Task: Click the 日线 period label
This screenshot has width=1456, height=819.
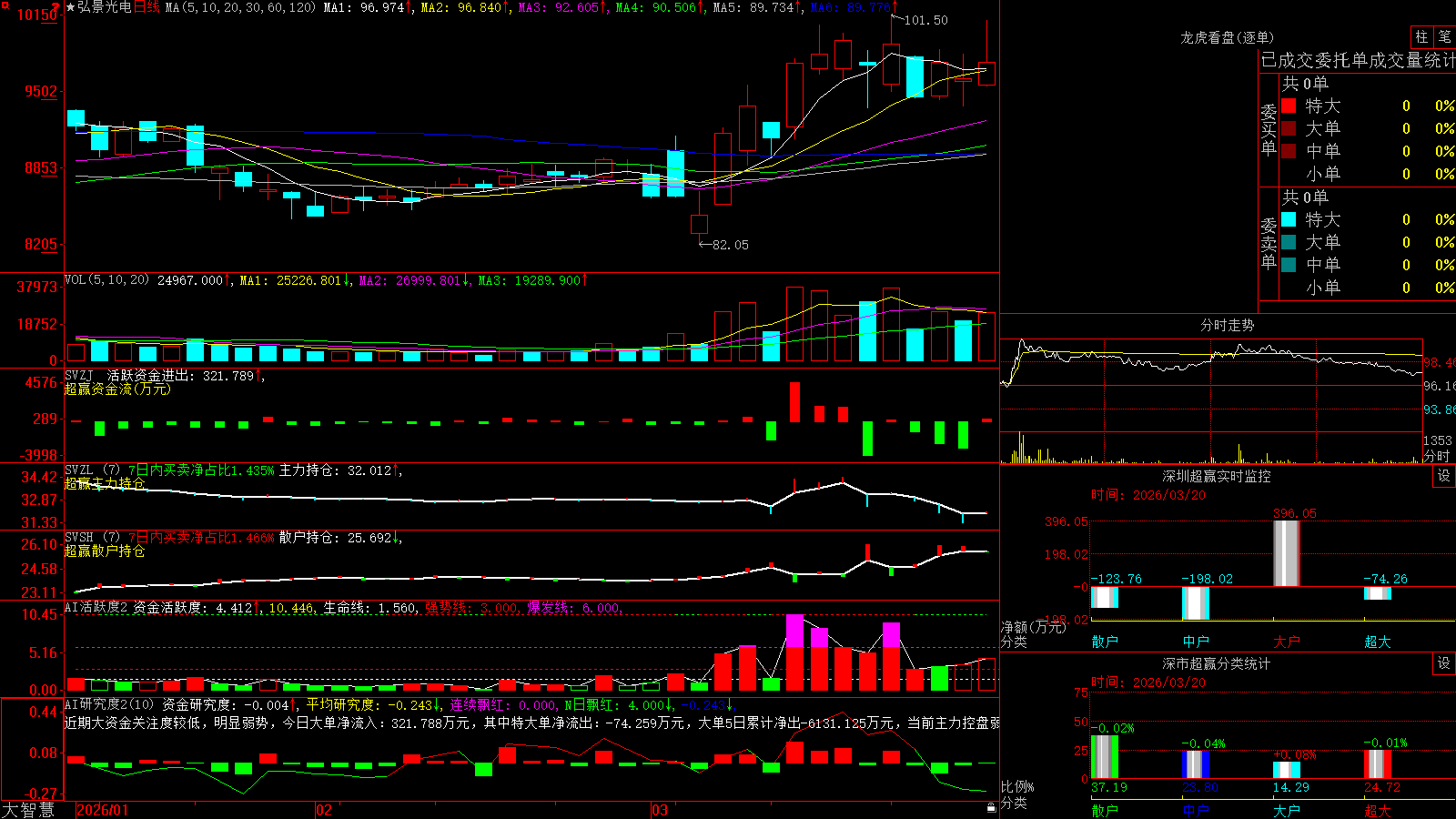Action: pos(147,7)
